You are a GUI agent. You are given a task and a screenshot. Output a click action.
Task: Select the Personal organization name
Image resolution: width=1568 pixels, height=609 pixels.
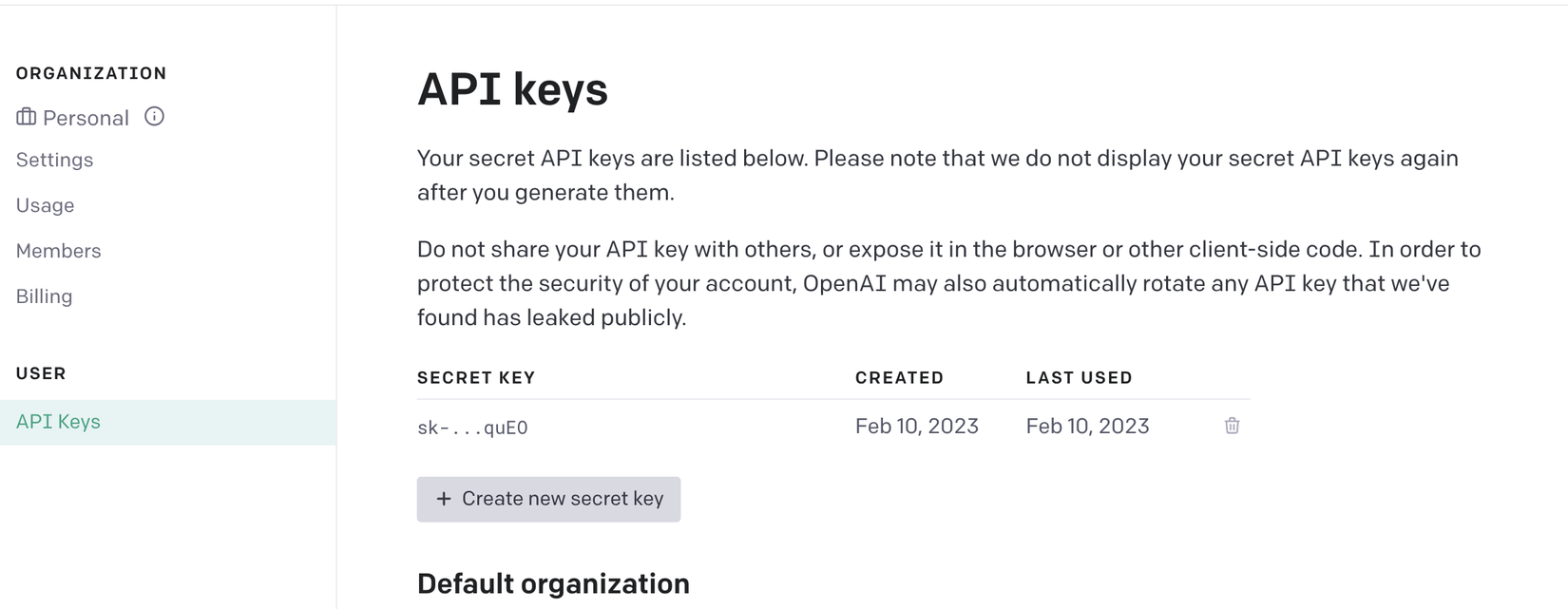point(86,118)
